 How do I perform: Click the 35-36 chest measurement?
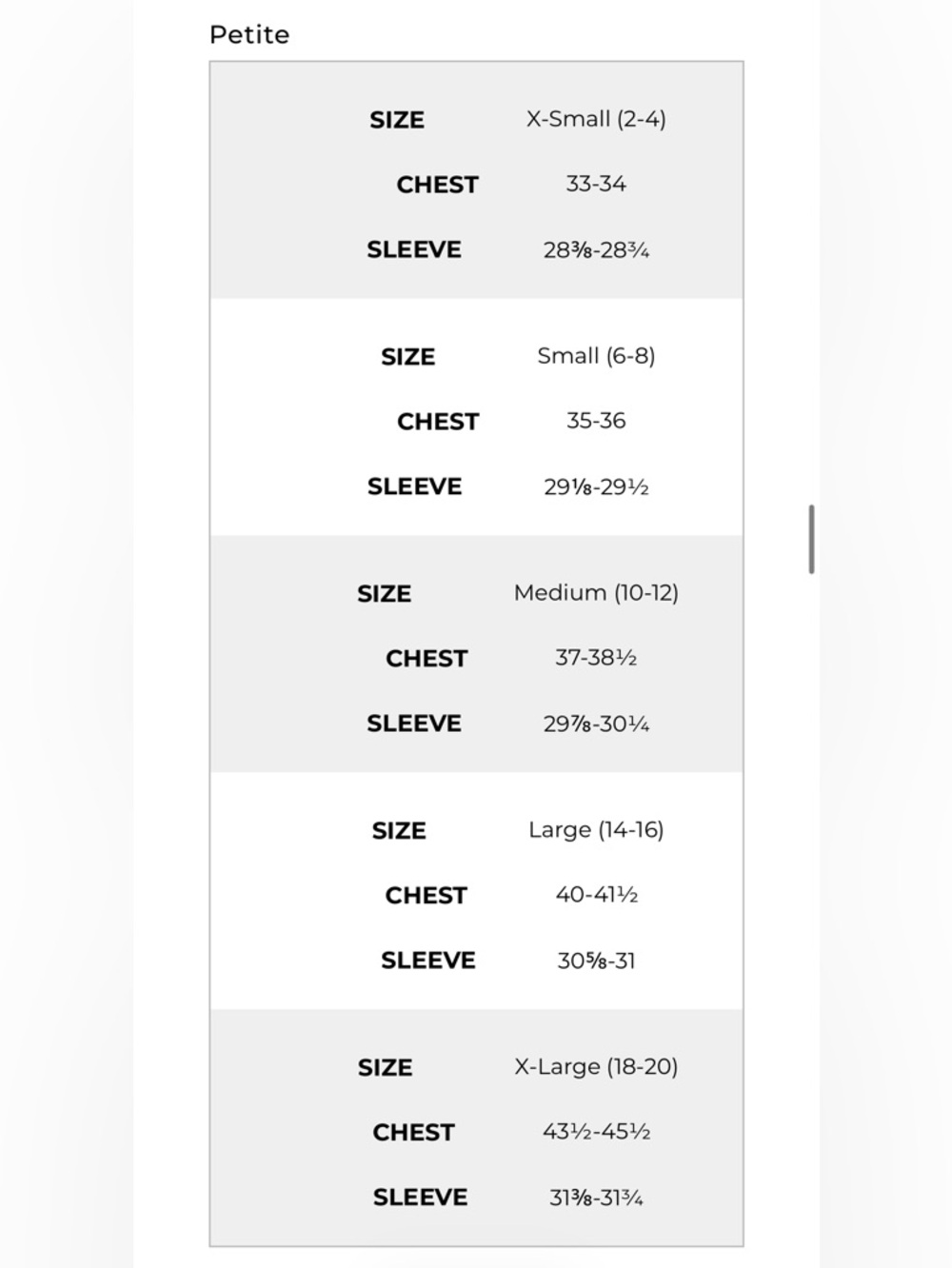[x=596, y=421]
